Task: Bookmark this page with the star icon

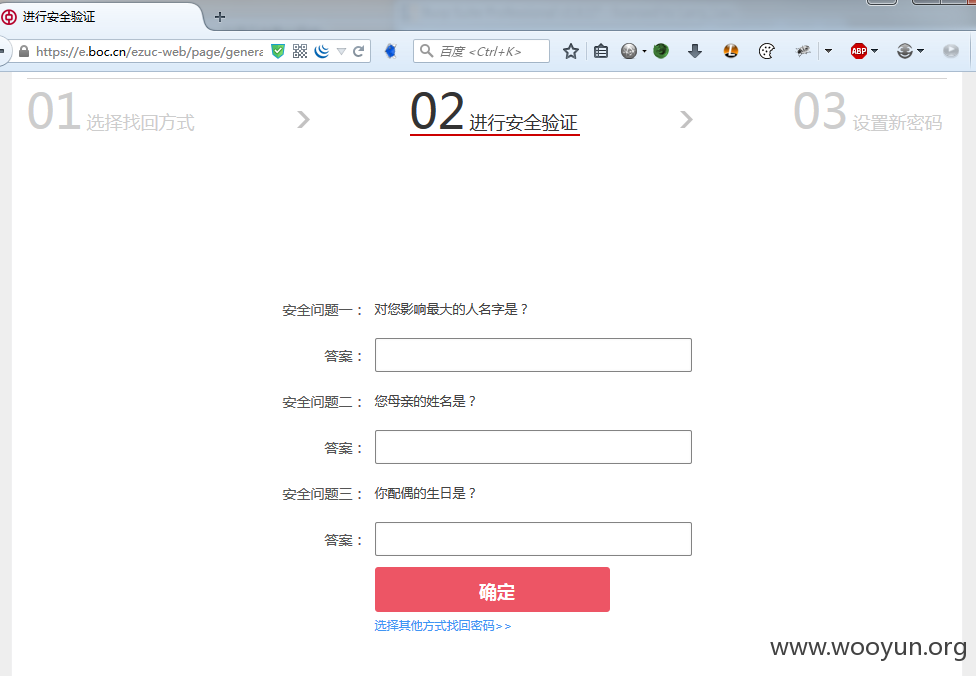Action: 571,51
